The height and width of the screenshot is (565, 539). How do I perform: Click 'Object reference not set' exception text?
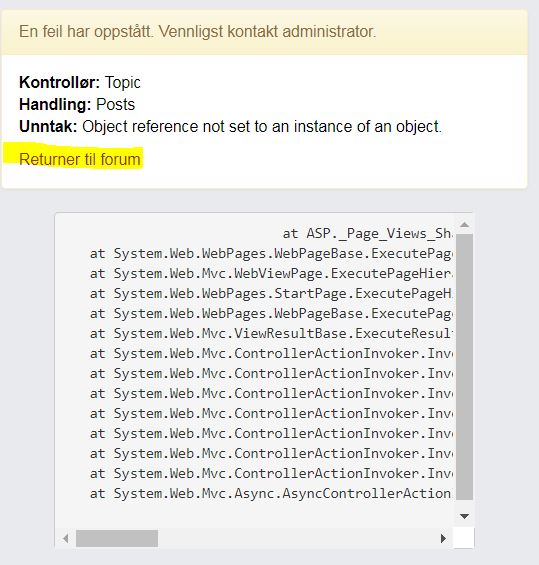(262, 126)
